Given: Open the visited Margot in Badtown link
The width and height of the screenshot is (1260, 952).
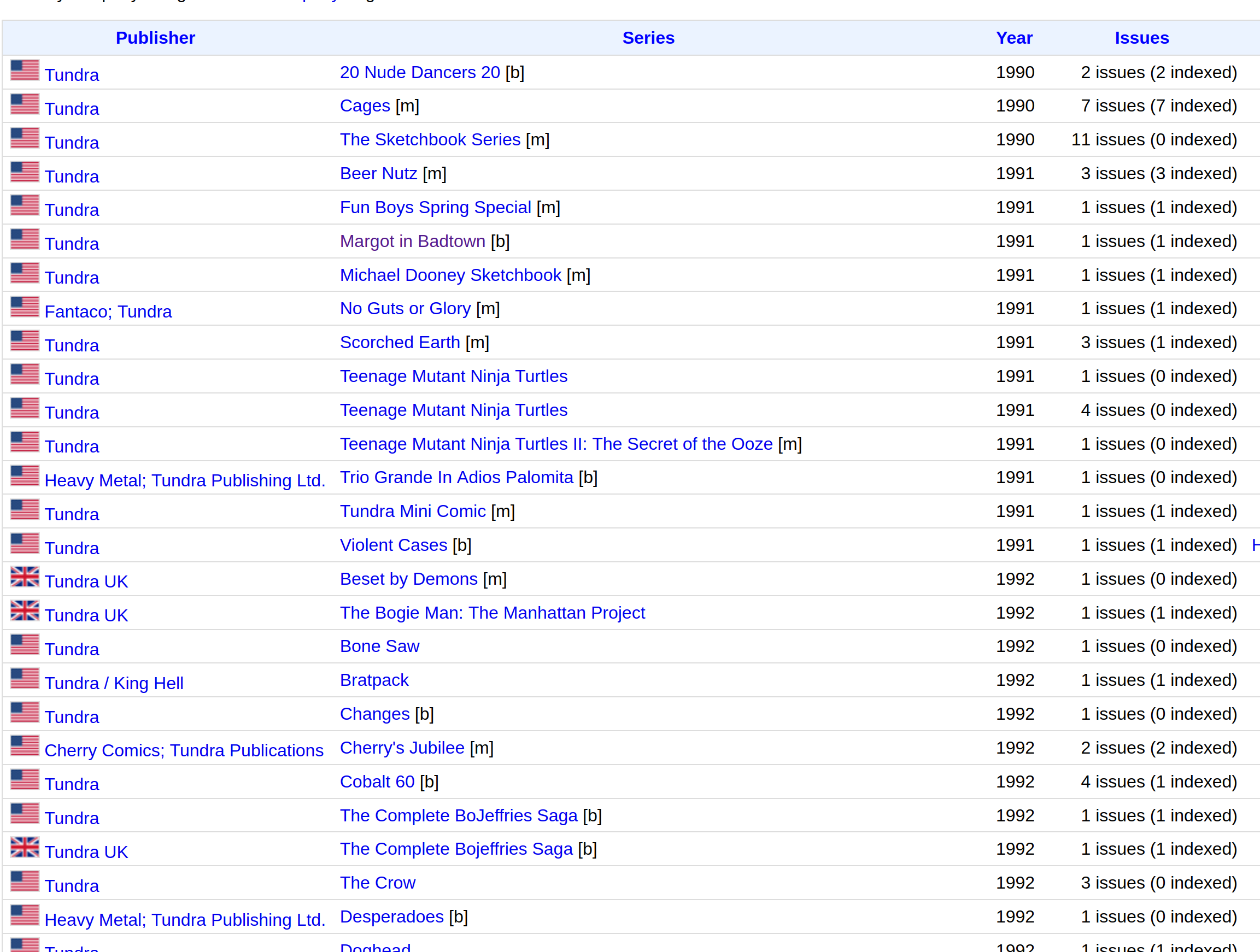Looking at the screenshot, I should coord(412,242).
